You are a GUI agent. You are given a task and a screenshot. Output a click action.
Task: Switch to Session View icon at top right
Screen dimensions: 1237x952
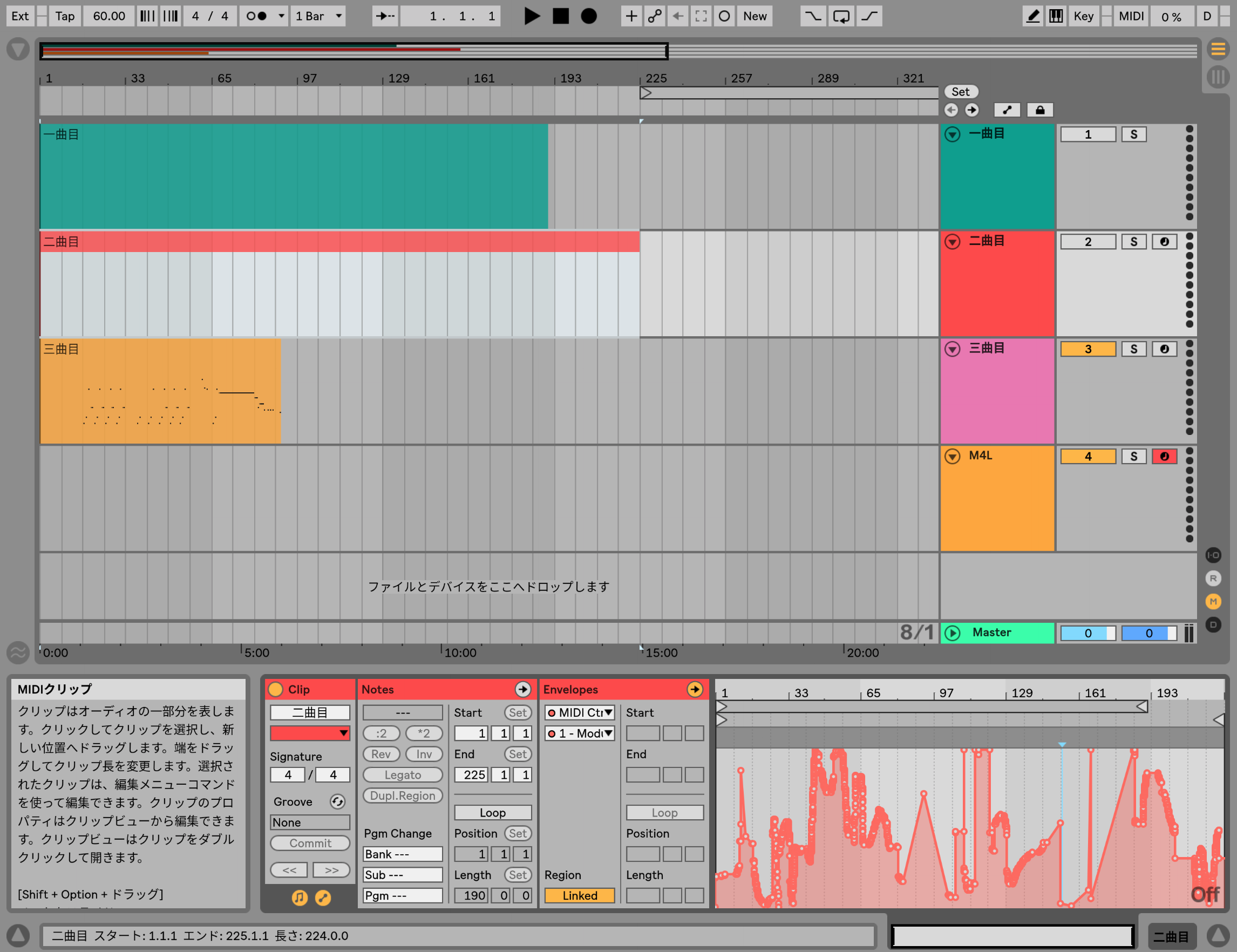pyautogui.click(x=1218, y=77)
